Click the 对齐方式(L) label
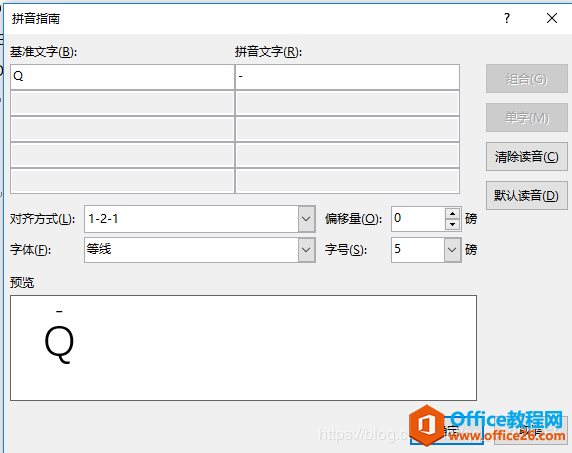This screenshot has height=453, width=572. click(x=43, y=219)
